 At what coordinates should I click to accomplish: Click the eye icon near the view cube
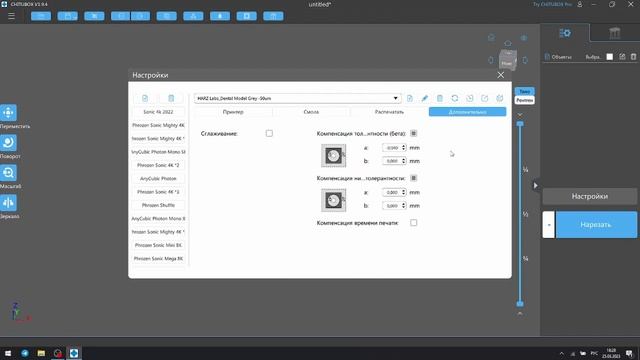(524, 38)
